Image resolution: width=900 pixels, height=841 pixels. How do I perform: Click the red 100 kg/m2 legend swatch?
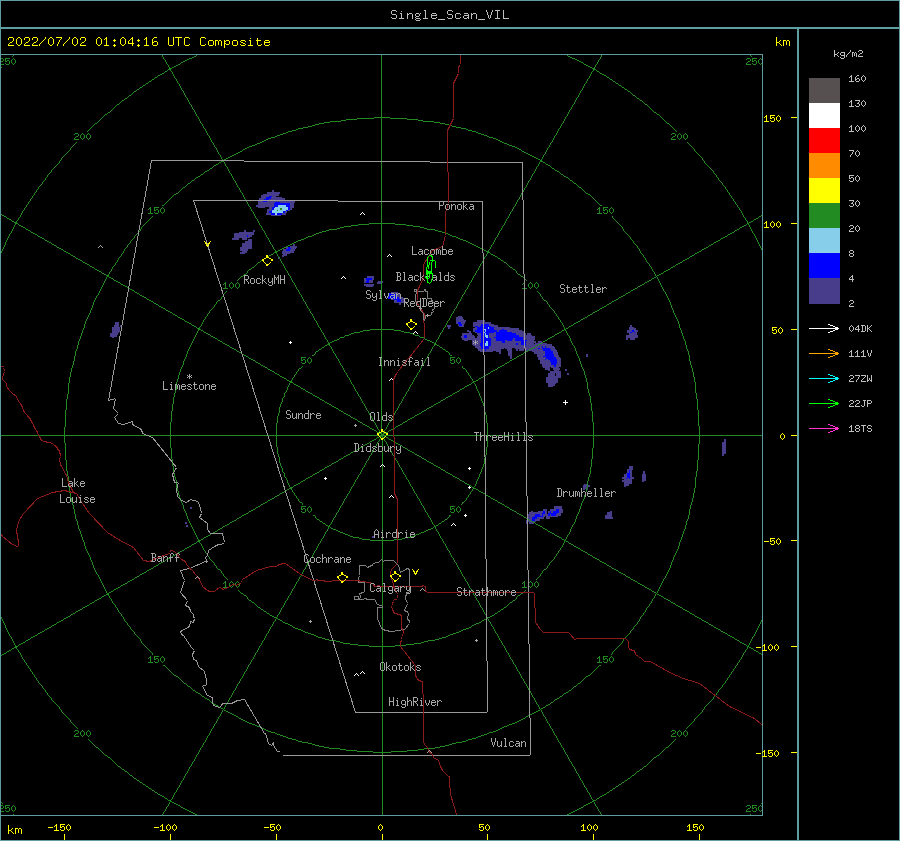(824, 141)
